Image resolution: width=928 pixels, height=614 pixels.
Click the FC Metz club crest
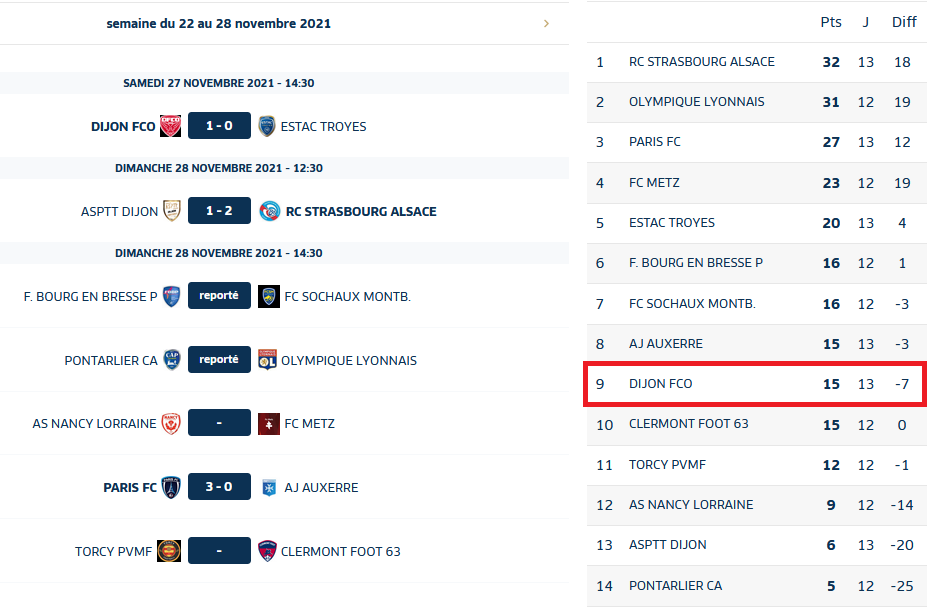(267, 423)
